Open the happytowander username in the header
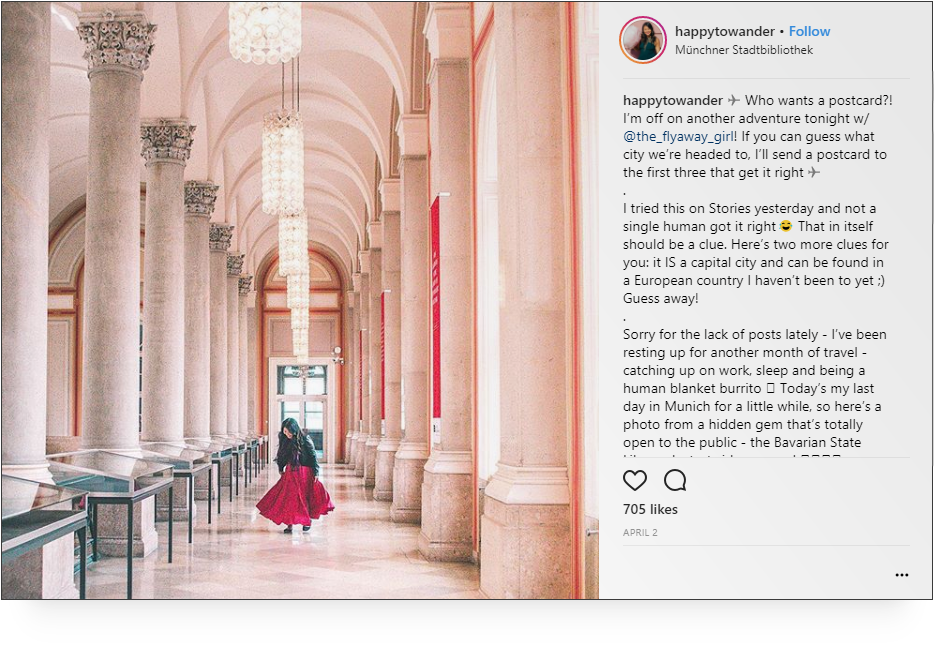This screenshot has width=935, height=650. (725, 31)
